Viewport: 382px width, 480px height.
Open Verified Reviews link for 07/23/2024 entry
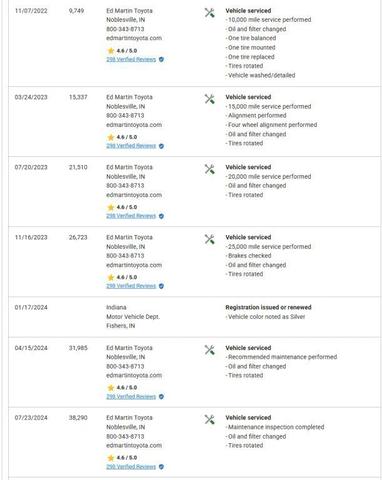pyautogui.click(x=131, y=467)
